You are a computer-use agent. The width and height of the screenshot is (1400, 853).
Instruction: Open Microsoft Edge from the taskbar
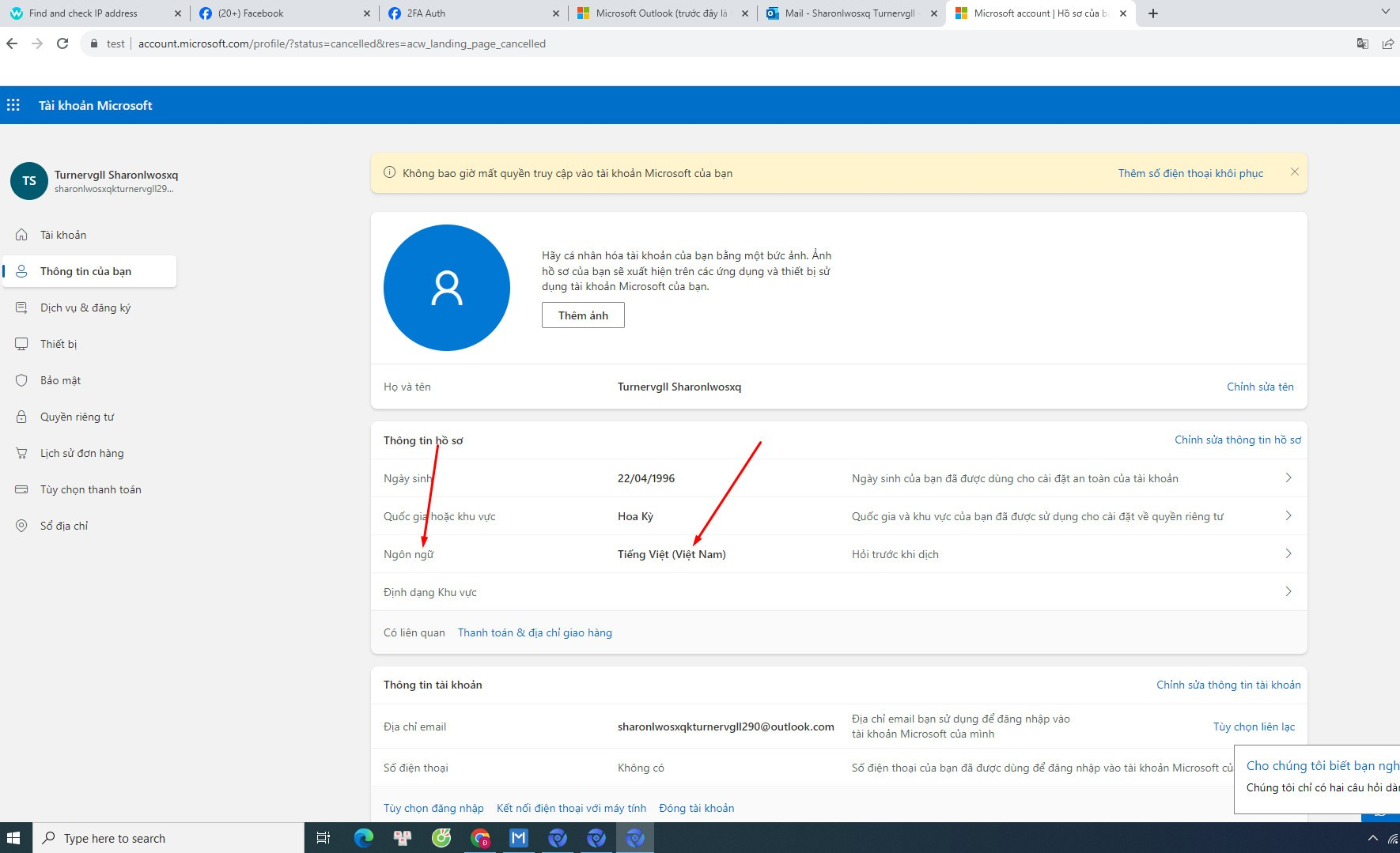[363, 838]
